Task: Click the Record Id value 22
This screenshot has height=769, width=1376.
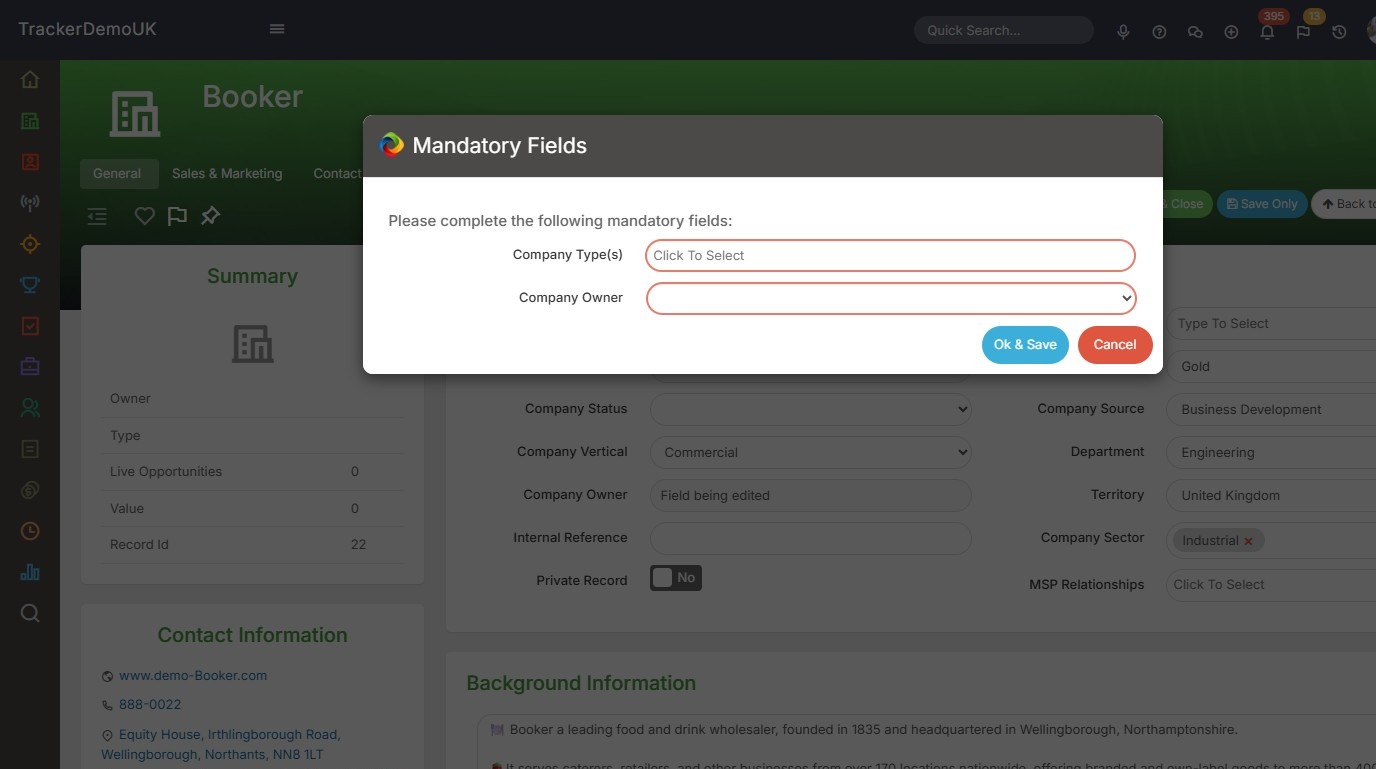Action: (358, 545)
